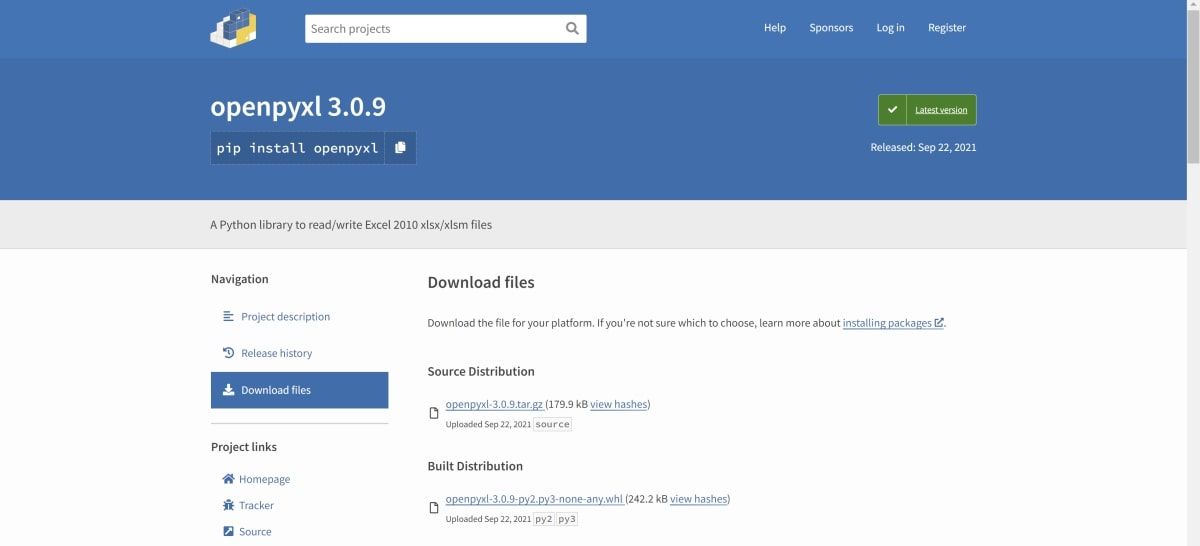
Task: Switch to Release history tab
Action: pos(276,353)
